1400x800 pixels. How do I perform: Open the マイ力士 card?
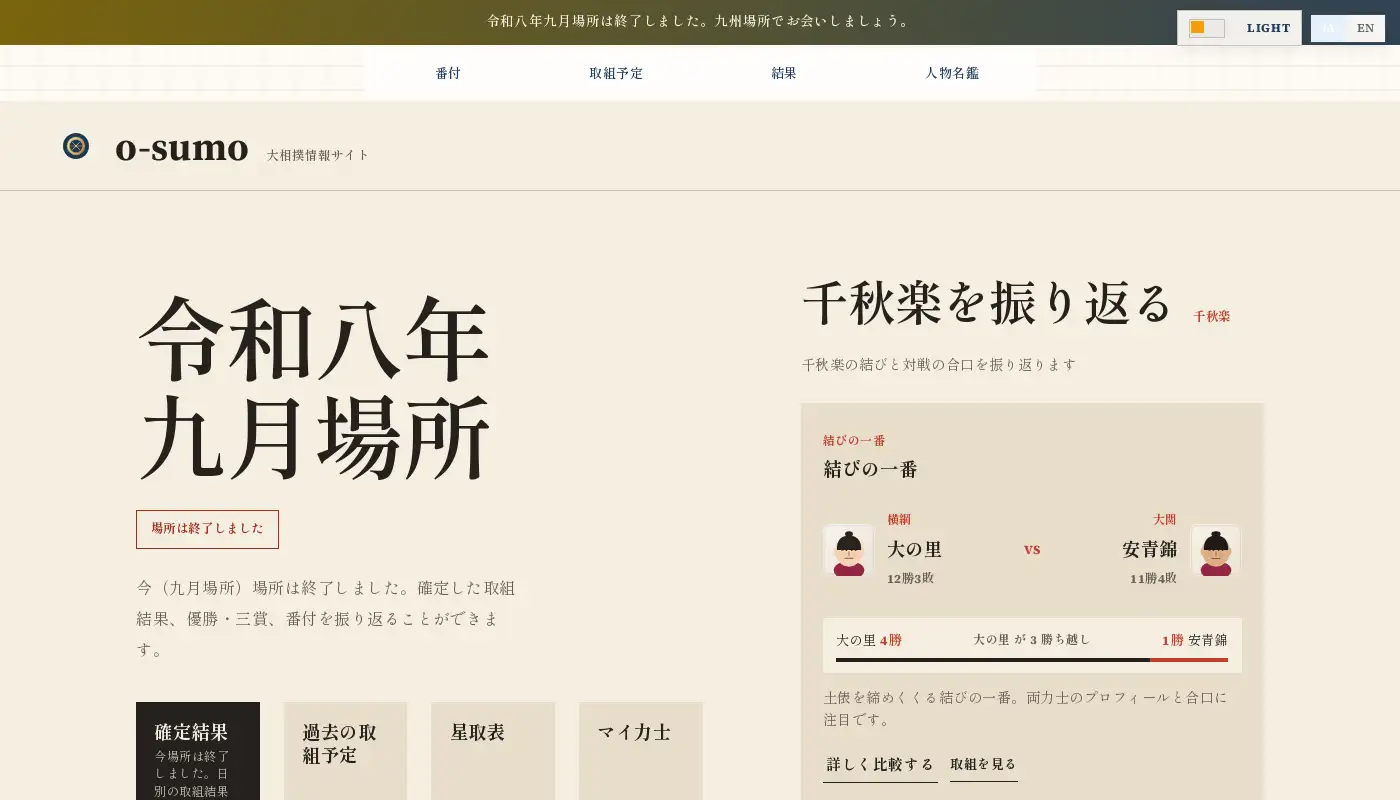click(641, 751)
